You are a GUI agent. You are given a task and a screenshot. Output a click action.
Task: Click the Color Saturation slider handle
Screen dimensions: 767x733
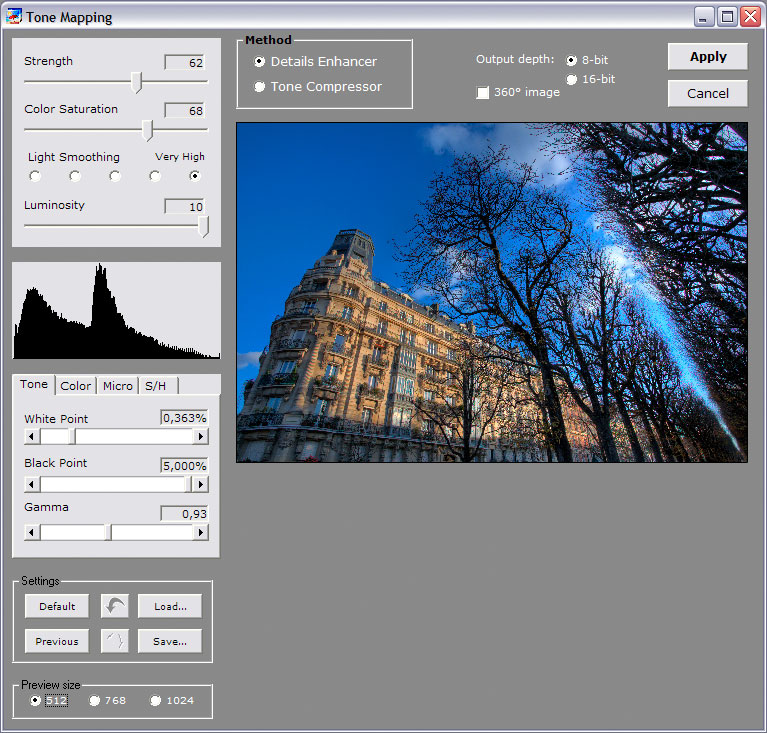147,130
